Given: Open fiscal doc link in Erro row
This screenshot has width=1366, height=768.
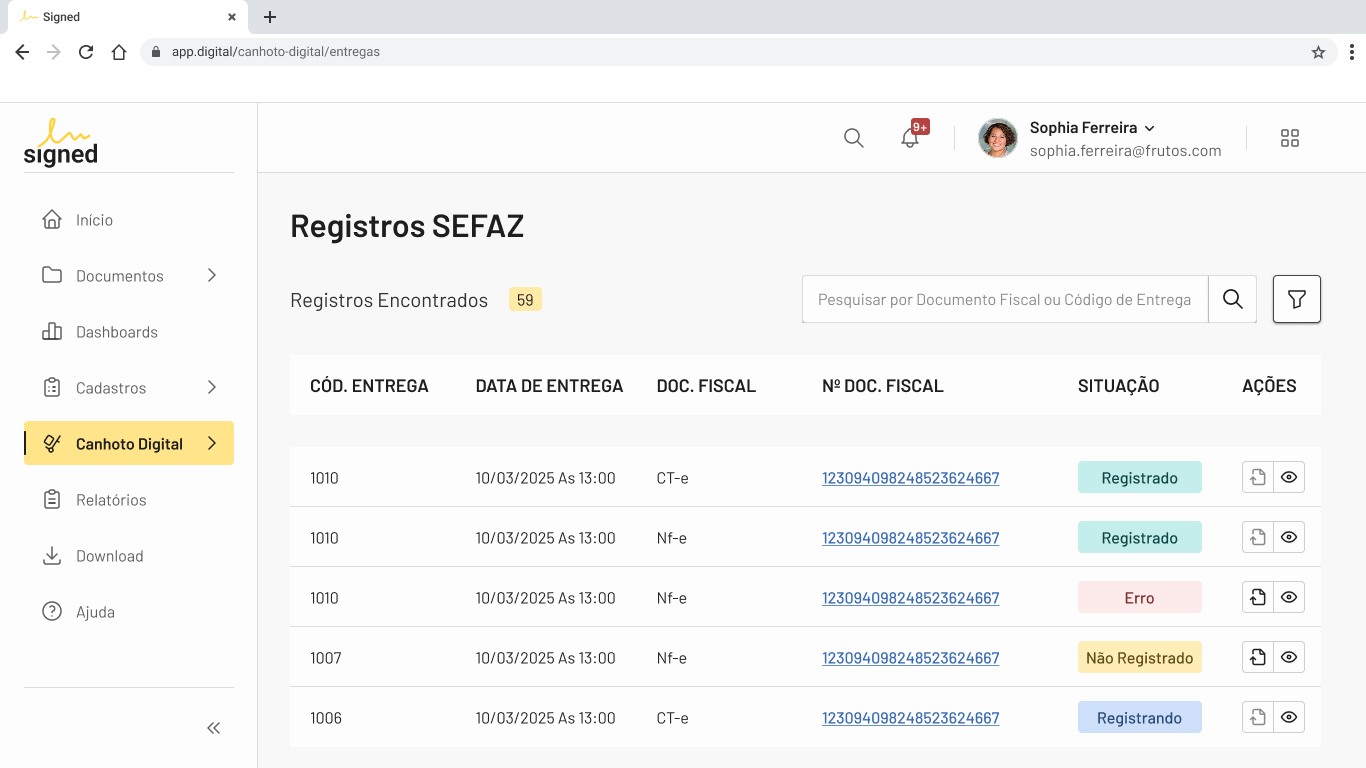Looking at the screenshot, I should tap(911, 598).
